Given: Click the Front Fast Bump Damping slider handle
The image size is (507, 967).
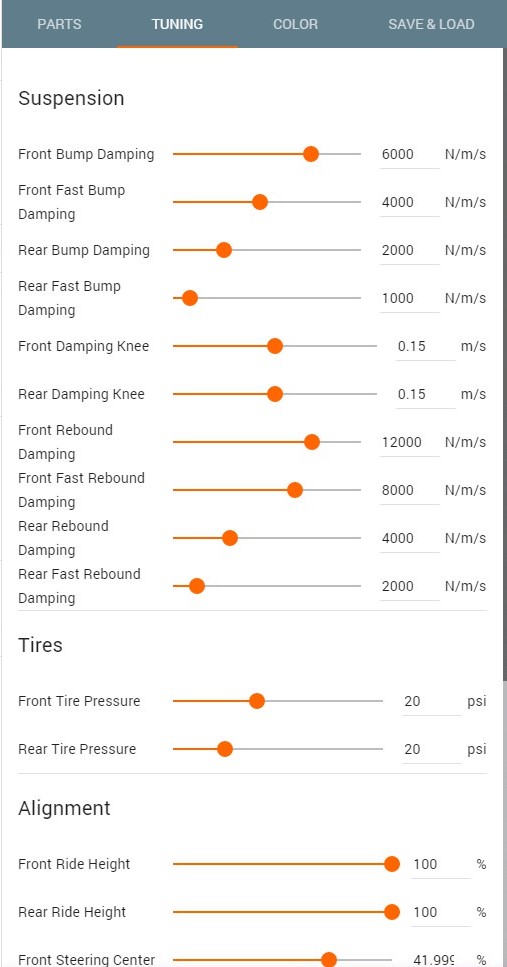Looking at the screenshot, I should (x=260, y=202).
